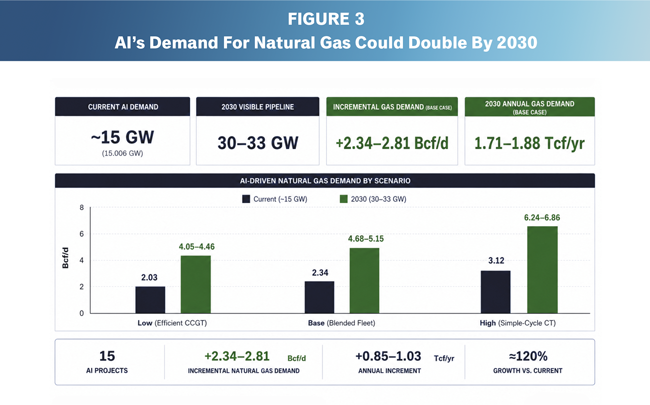Click the '~15 GW' value
This screenshot has height=405, width=650.
123,137
